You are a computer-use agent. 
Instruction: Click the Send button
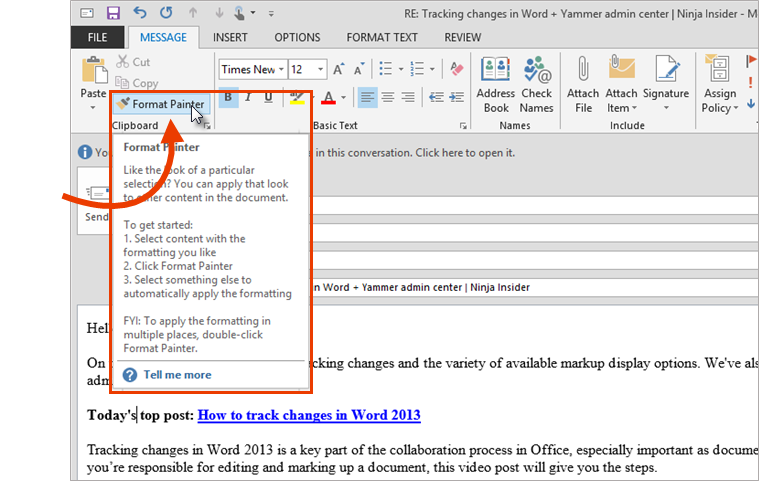(x=96, y=202)
